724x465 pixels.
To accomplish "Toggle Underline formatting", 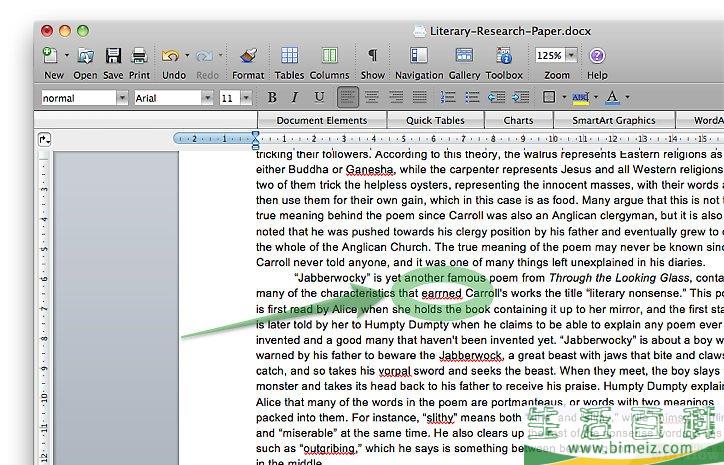I will 319,97.
